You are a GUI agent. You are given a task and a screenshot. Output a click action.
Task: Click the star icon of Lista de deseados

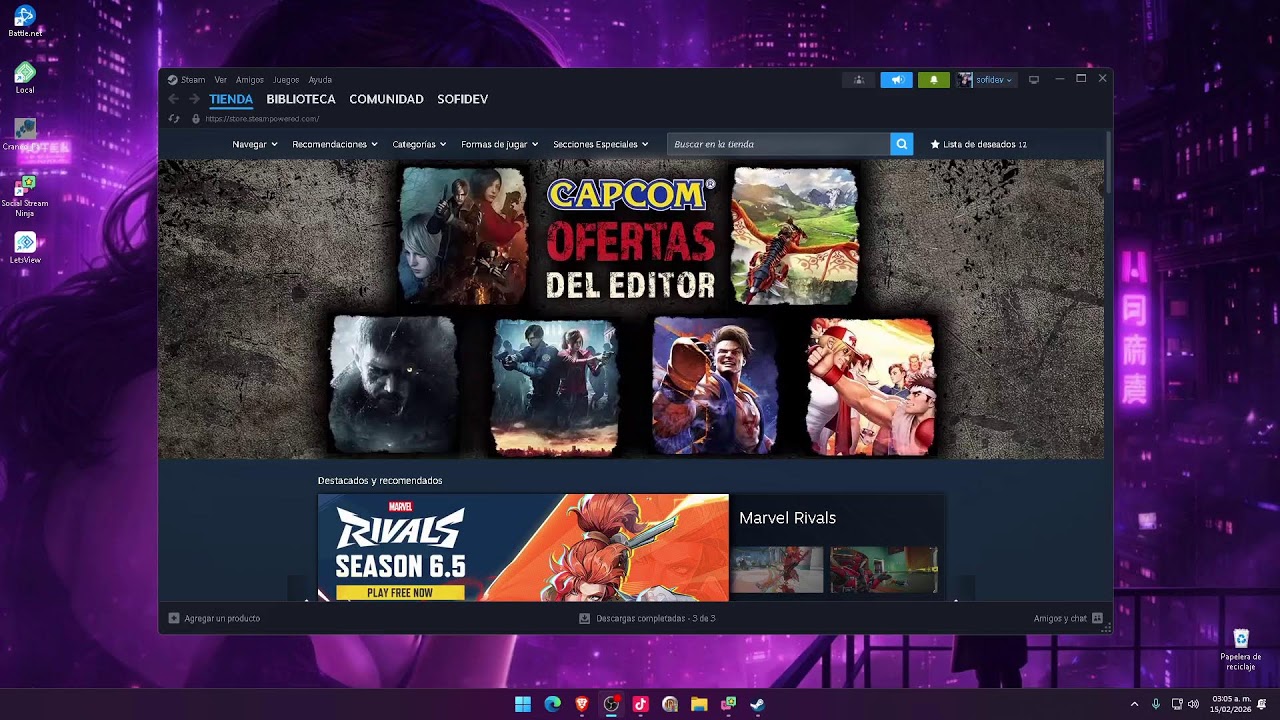(935, 144)
